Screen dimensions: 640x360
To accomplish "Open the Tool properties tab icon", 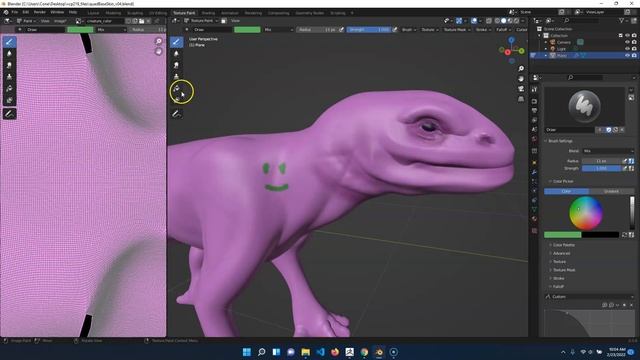I will (534, 90).
